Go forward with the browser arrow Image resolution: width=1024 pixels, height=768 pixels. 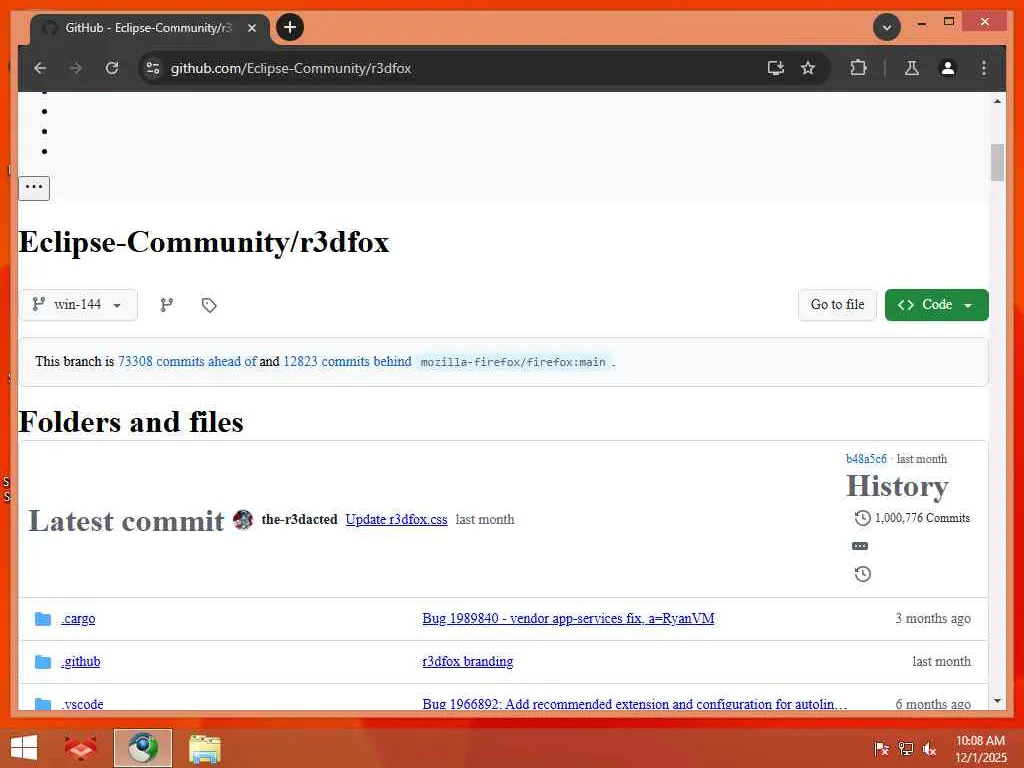(x=76, y=68)
